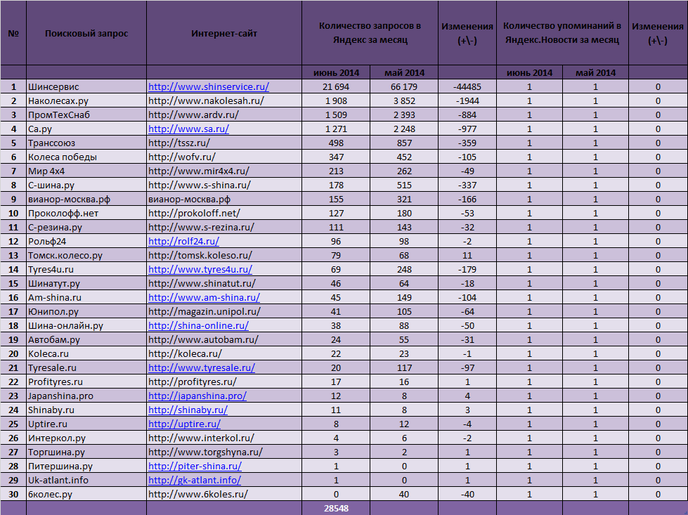This screenshot has height=515, width=688.
Task: Click the 'Колеса победы' query cell
Action: (x=86, y=157)
